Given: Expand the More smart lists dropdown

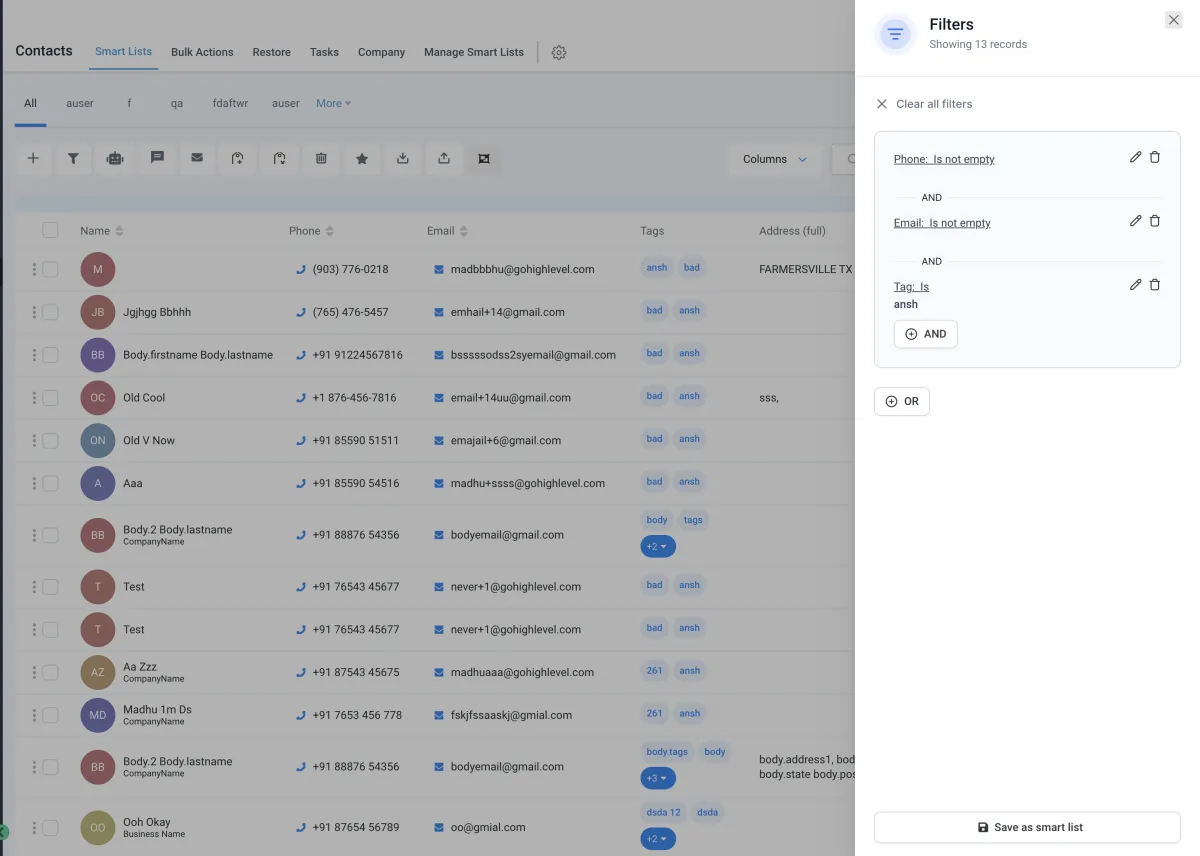Looking at the screenshot, I should tap(333, 103).
